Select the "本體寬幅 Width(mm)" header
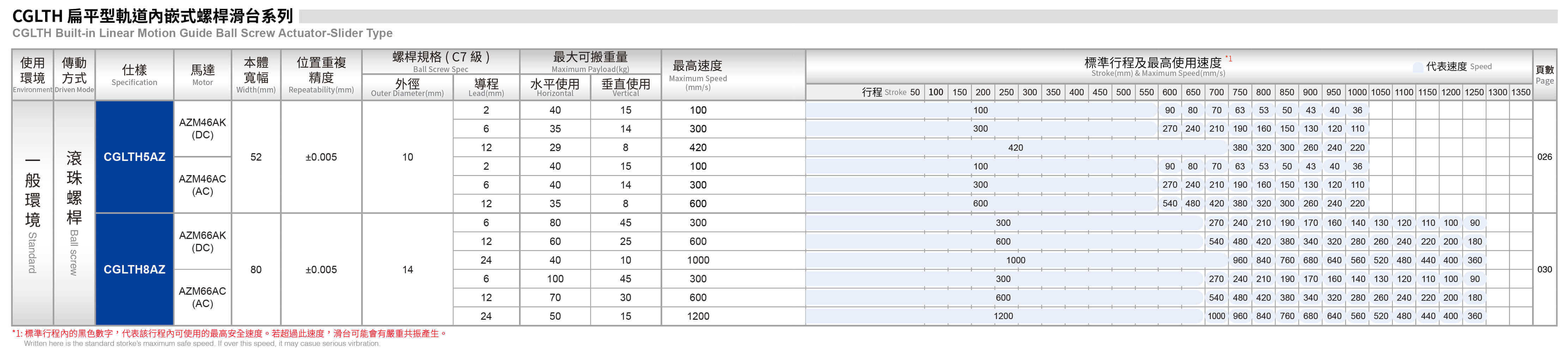 point(256,75)
